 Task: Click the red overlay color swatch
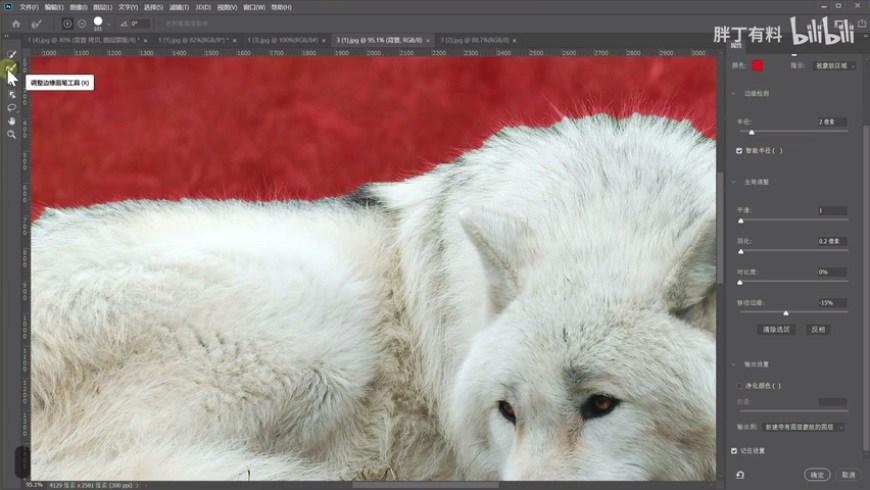click(758, 66)
